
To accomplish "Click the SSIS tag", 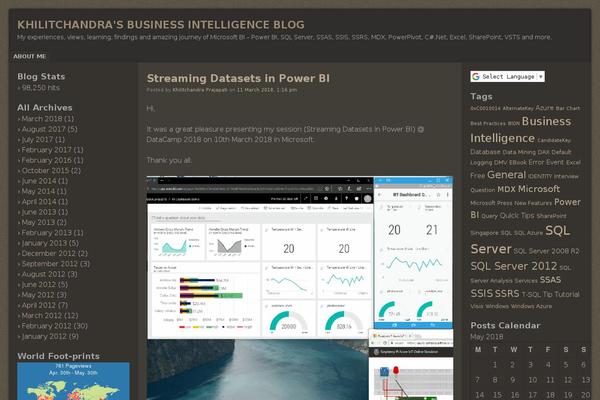I will (x=481, y=294).
